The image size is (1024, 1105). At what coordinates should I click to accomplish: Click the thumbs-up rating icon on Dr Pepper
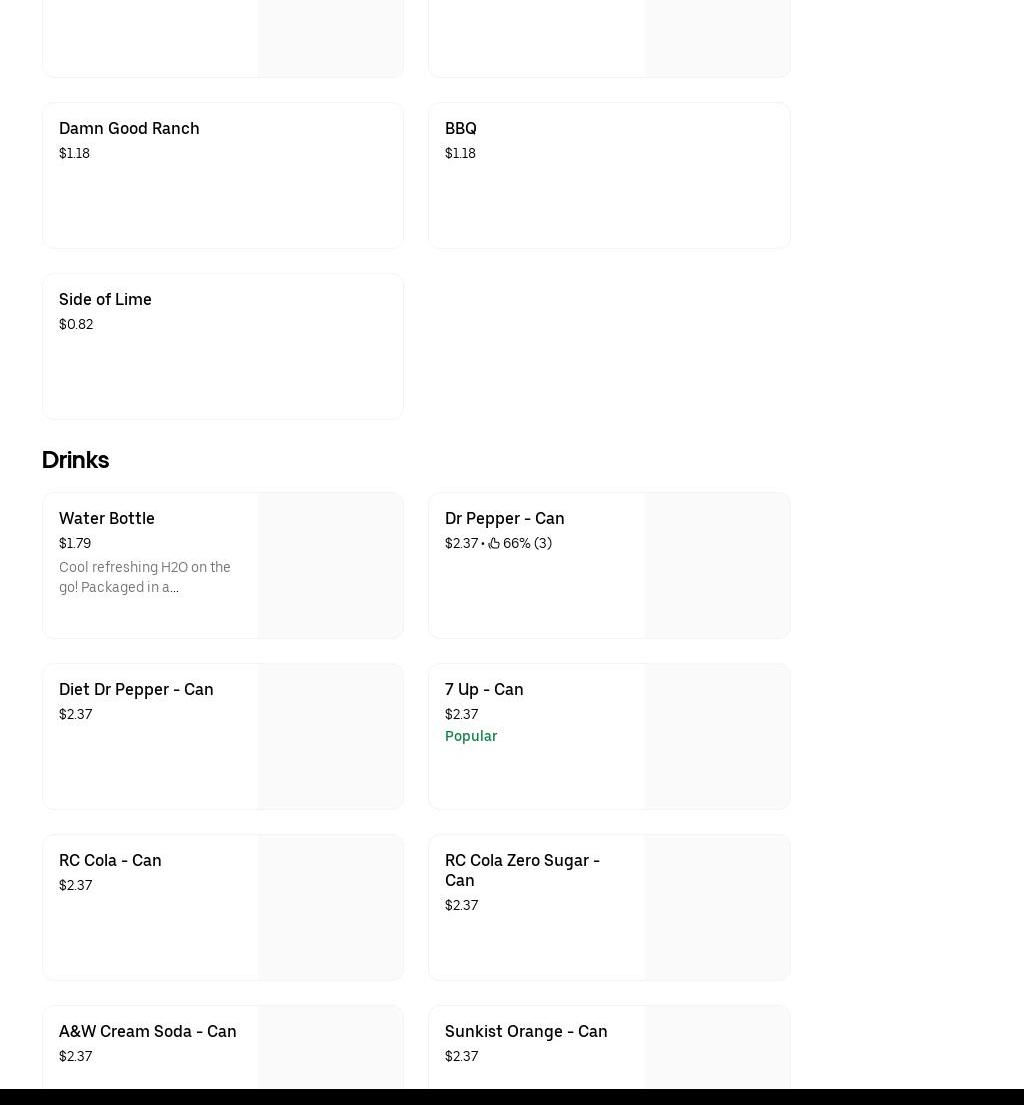coord(494,543)
